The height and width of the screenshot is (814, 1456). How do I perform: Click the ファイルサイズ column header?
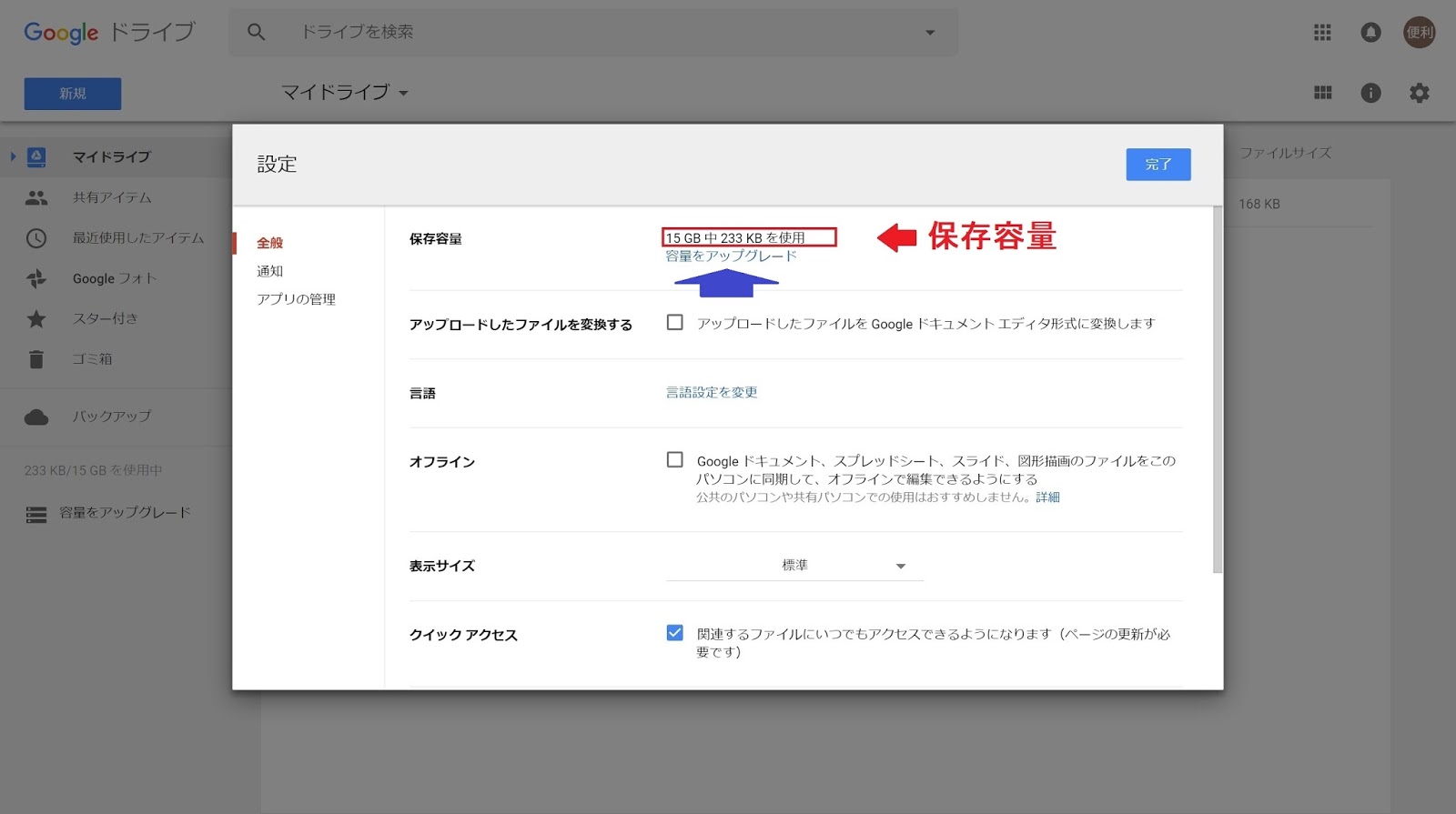click(1285, 153)
